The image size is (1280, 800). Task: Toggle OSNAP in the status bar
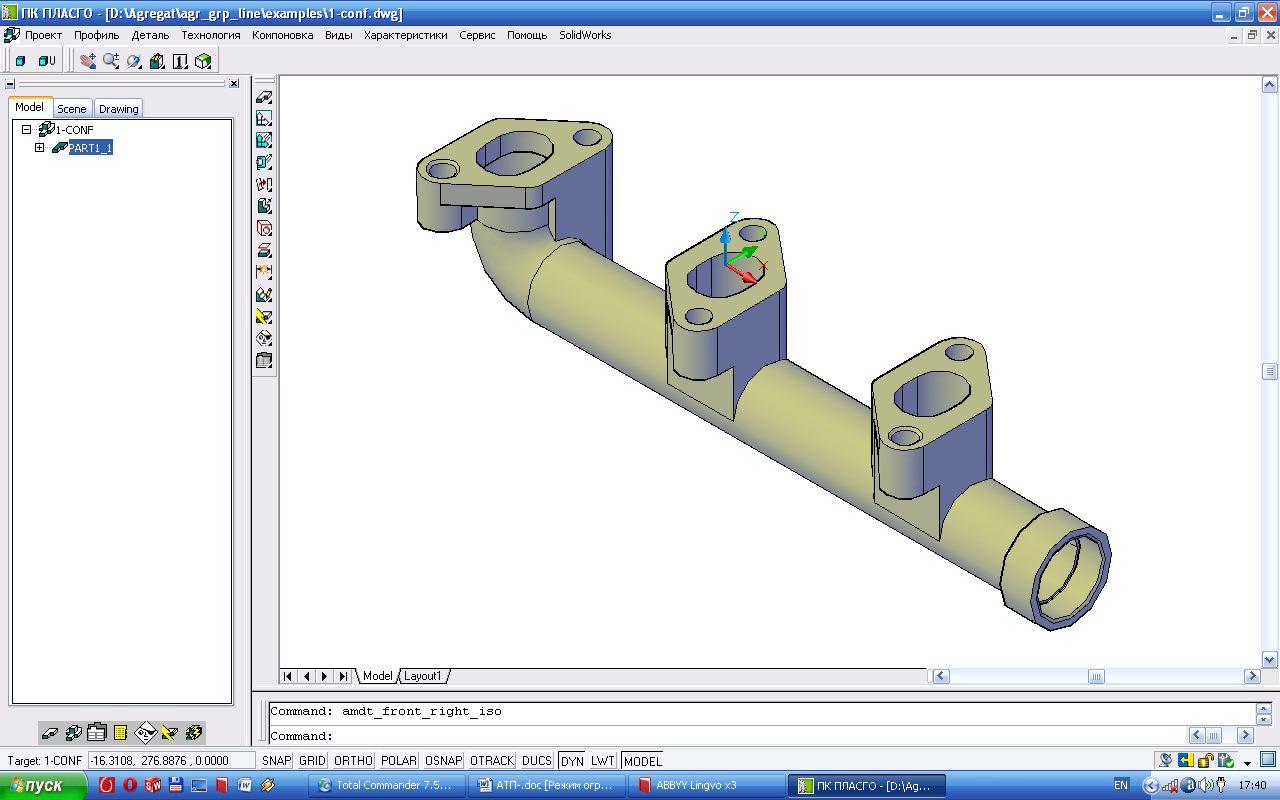tap(443, 761)
